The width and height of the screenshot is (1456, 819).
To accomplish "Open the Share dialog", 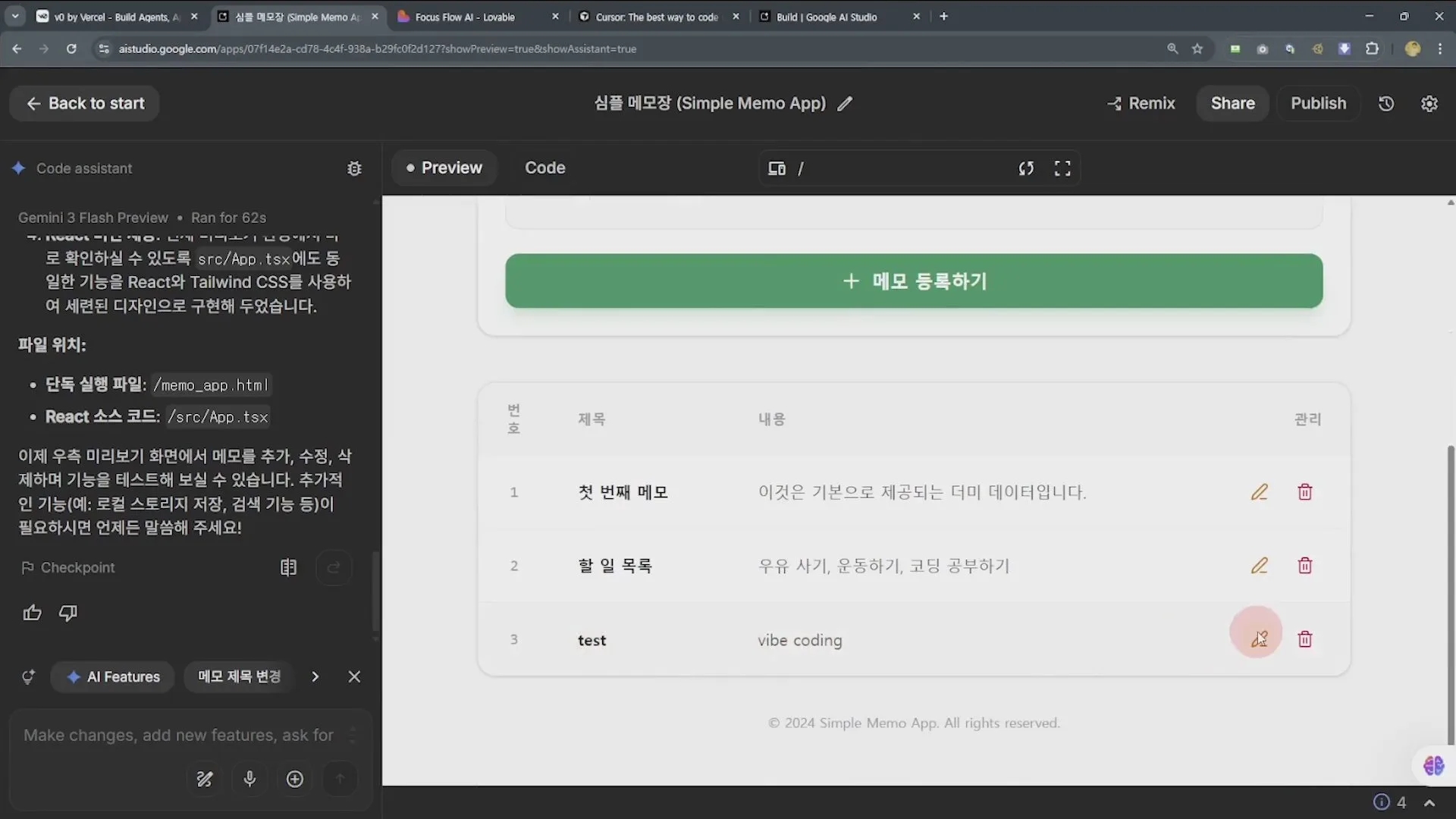I will [1232, 103].
